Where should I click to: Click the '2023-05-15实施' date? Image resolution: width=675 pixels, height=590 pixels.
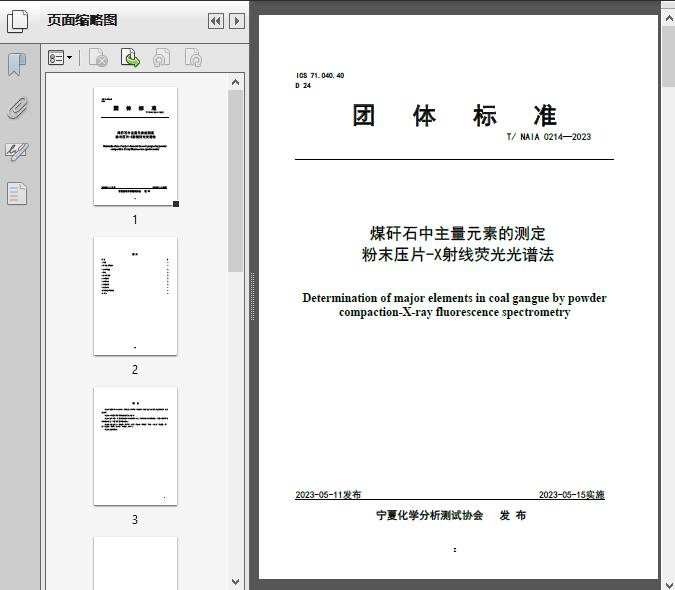pos(572,495)
